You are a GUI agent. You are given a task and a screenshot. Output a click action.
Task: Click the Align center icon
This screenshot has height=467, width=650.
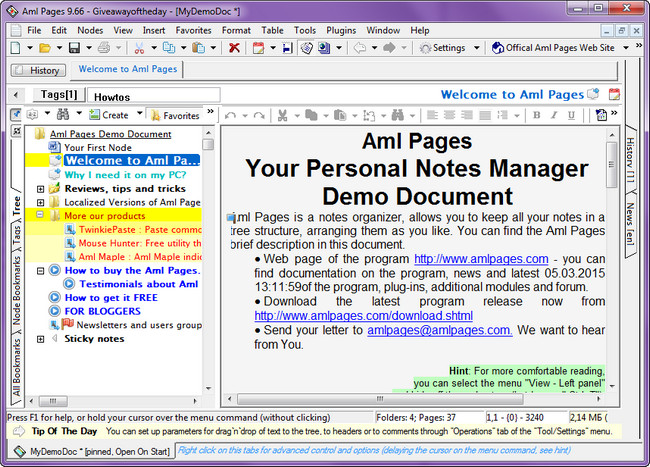(450, 115)
